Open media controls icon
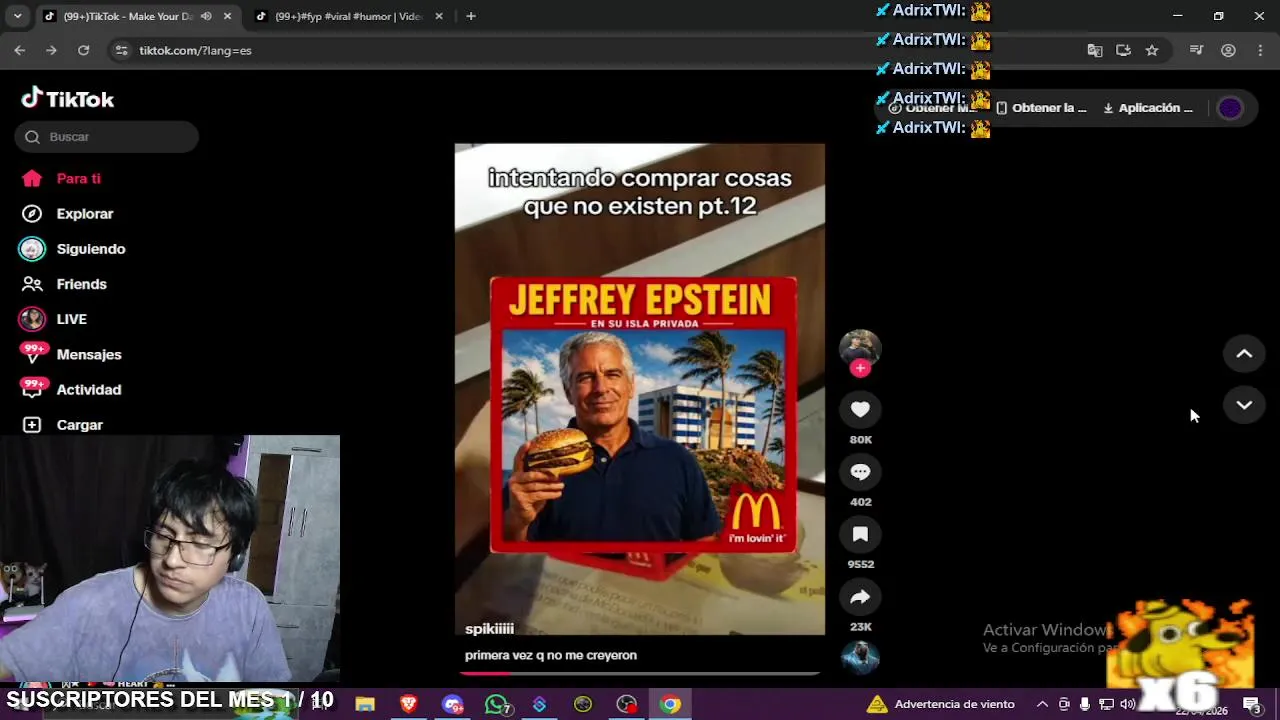 tap(1196, 50)
